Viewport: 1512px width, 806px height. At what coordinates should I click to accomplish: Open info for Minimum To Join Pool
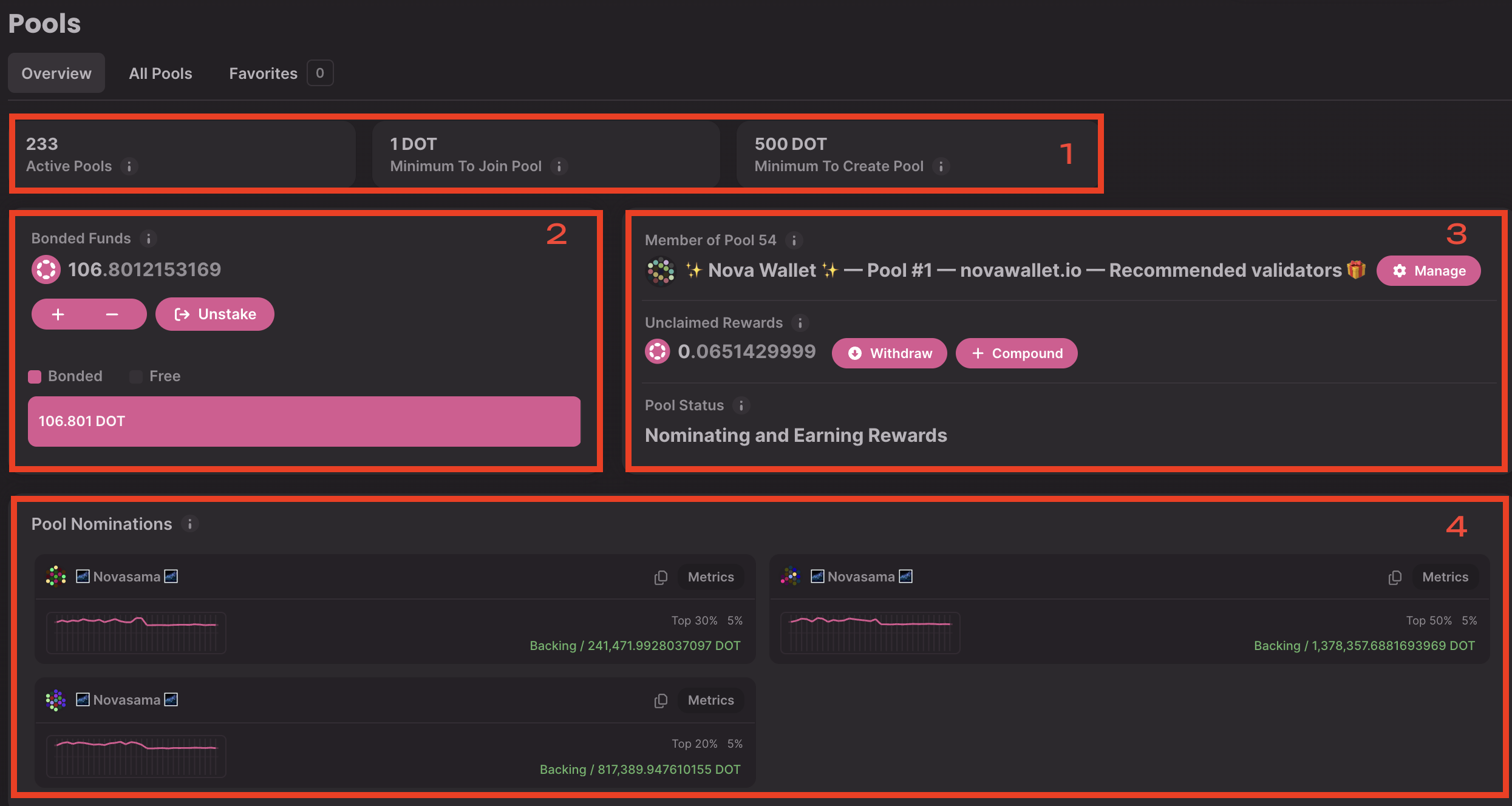coord(559,166)
